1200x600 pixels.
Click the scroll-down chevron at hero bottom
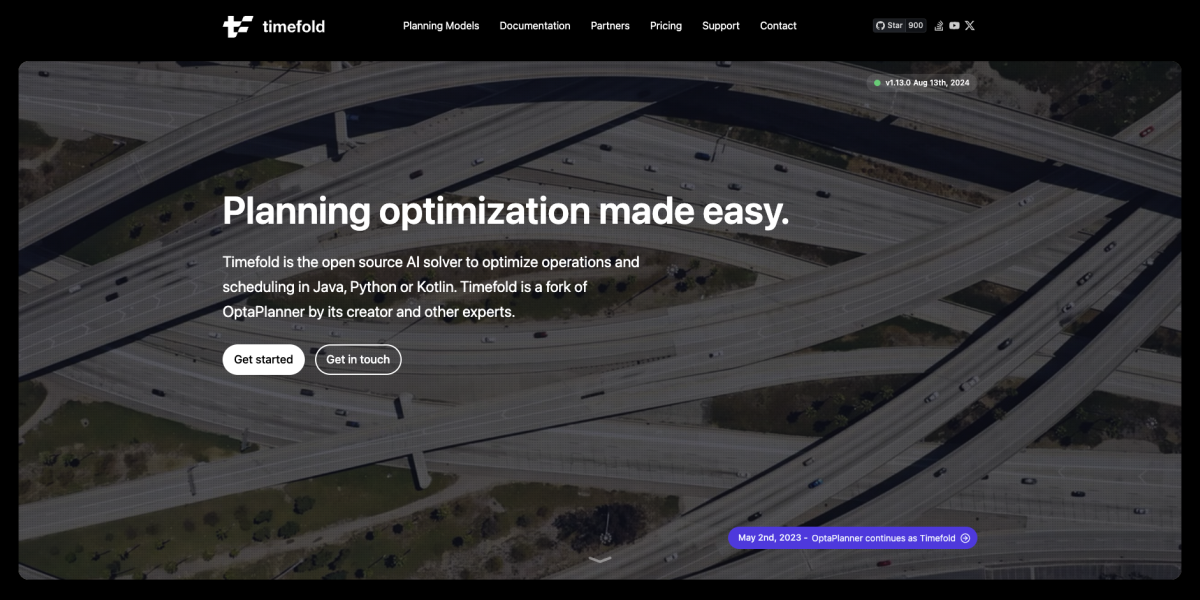pyautogui.click(x=600, y=560)
